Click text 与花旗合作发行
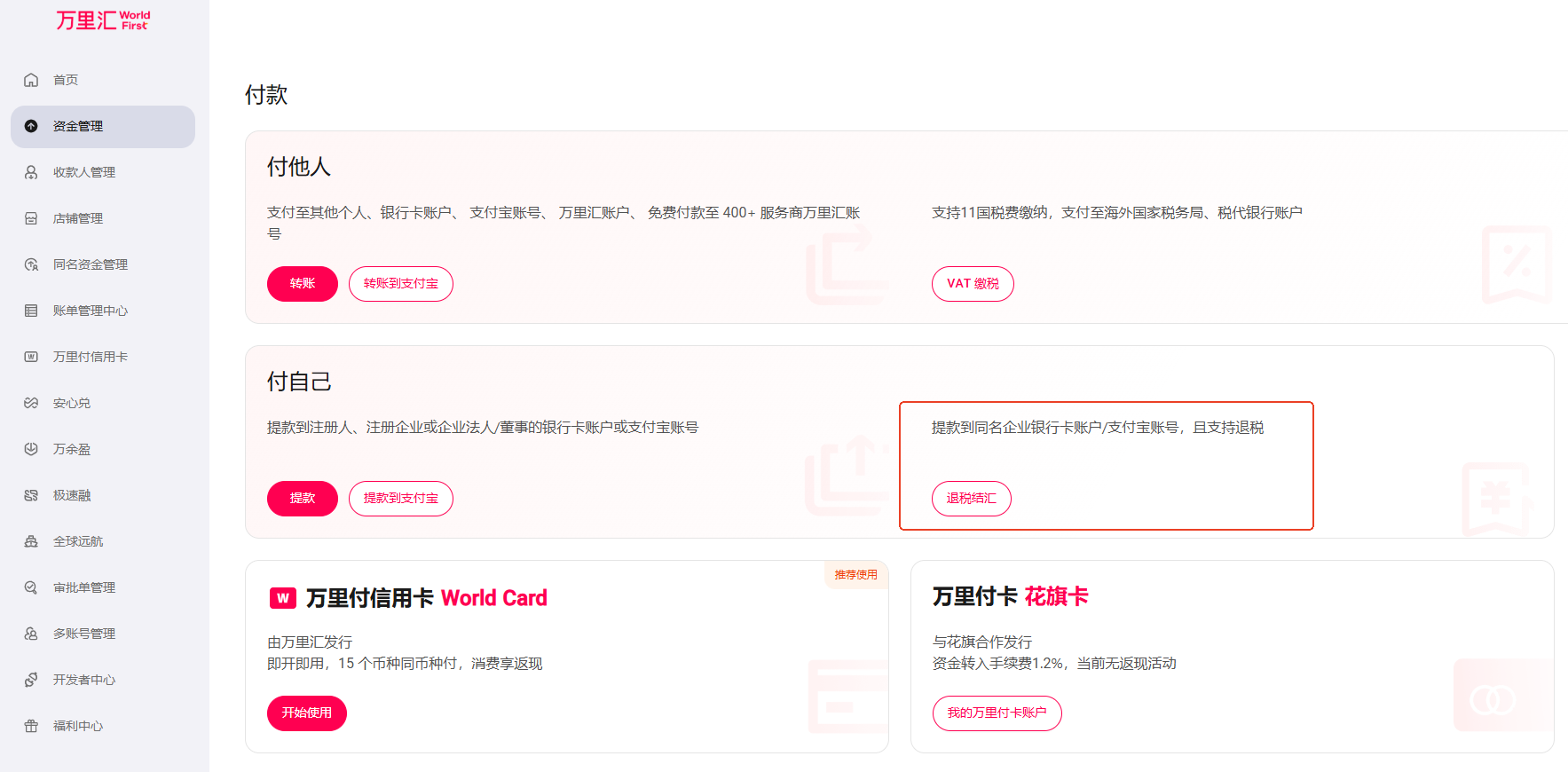This screenshot has height=772, width=1568. pyautogui.click(x=982, y=642)
